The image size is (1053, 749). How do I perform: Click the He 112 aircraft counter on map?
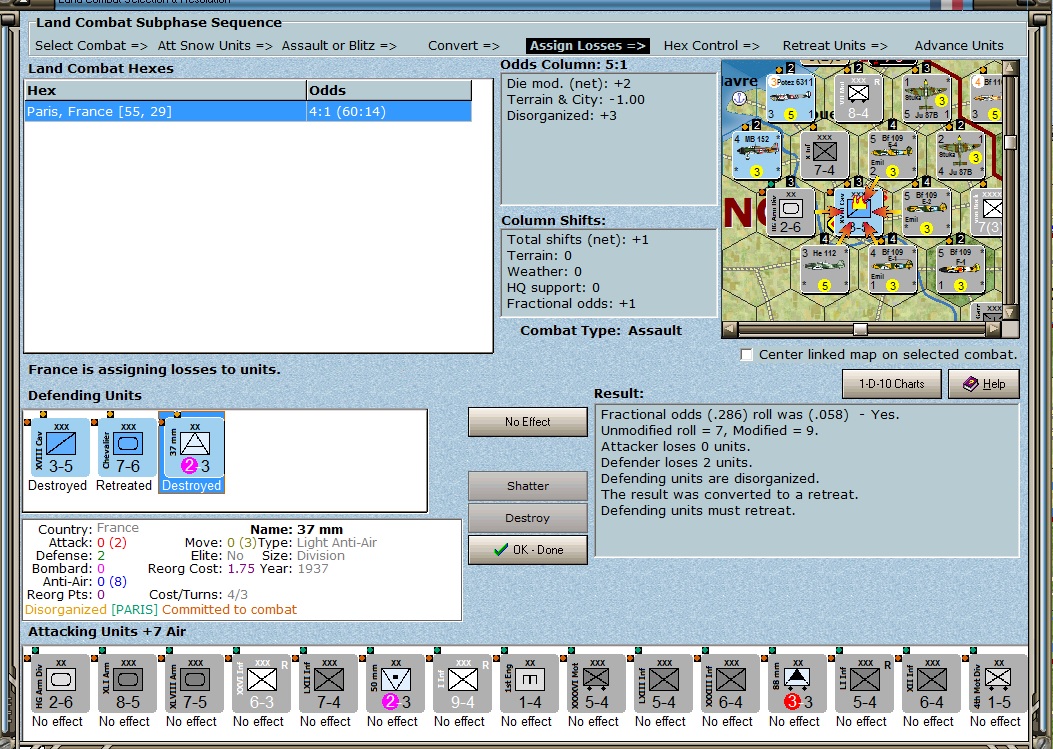(824, 269)
